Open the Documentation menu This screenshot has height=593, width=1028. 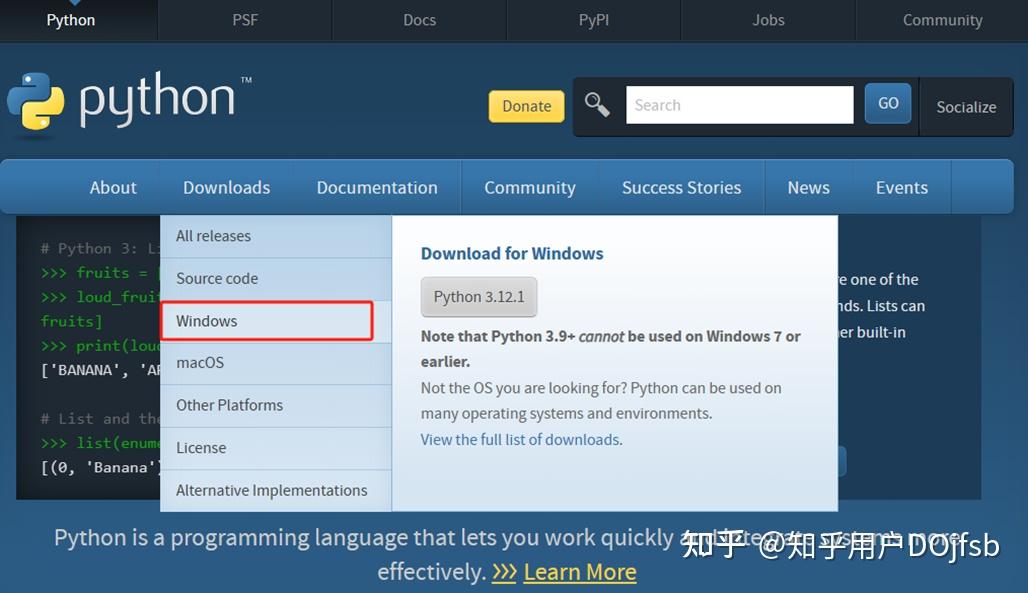377,187
